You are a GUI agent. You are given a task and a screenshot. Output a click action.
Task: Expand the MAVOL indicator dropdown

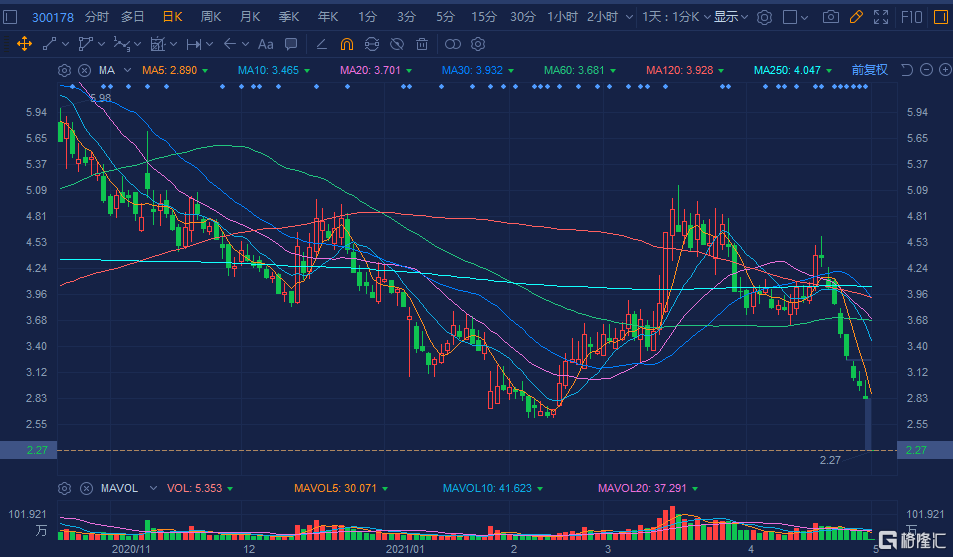point(152,489)
